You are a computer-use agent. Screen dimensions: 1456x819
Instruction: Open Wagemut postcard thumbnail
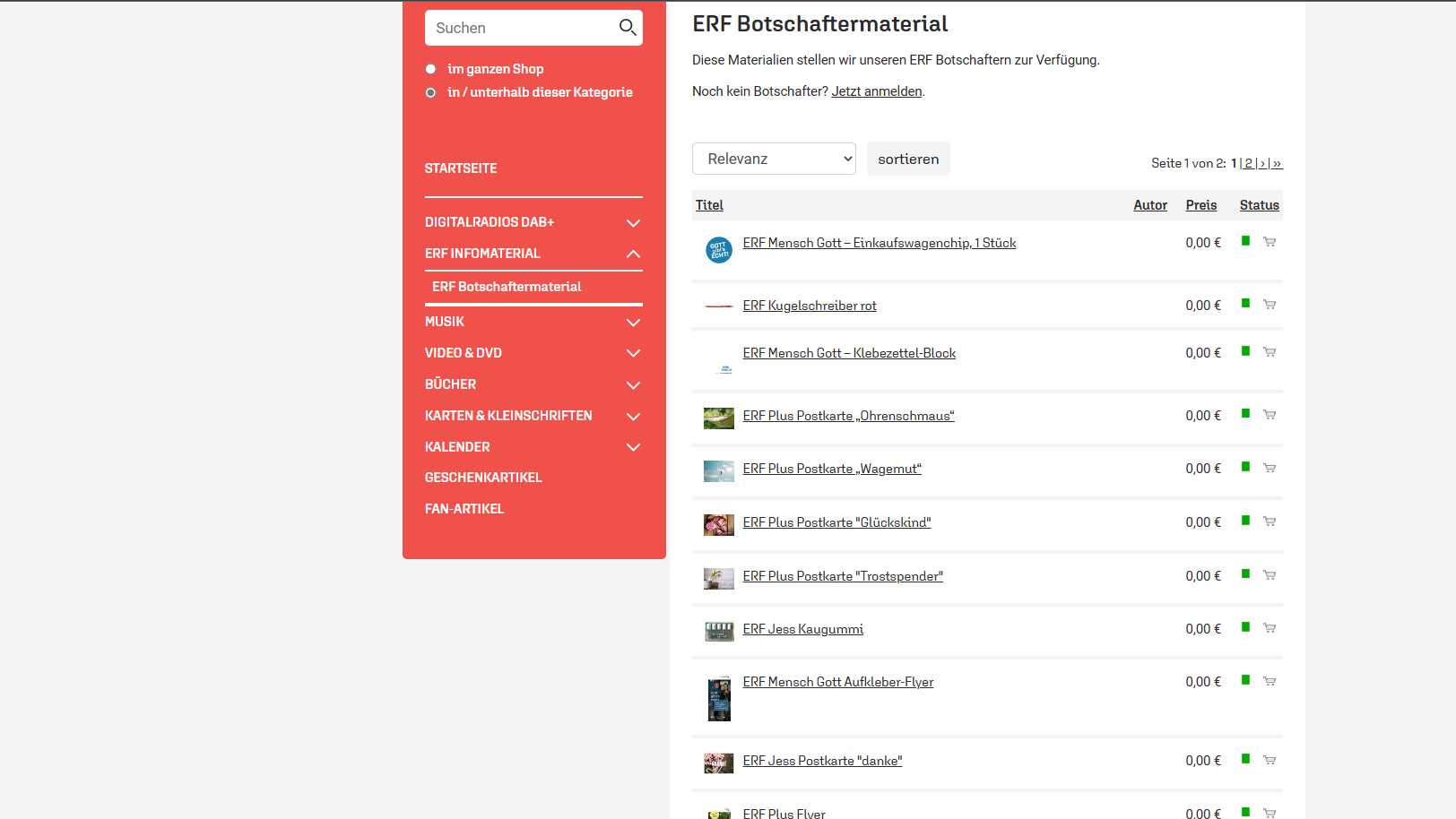pos(719,471)
